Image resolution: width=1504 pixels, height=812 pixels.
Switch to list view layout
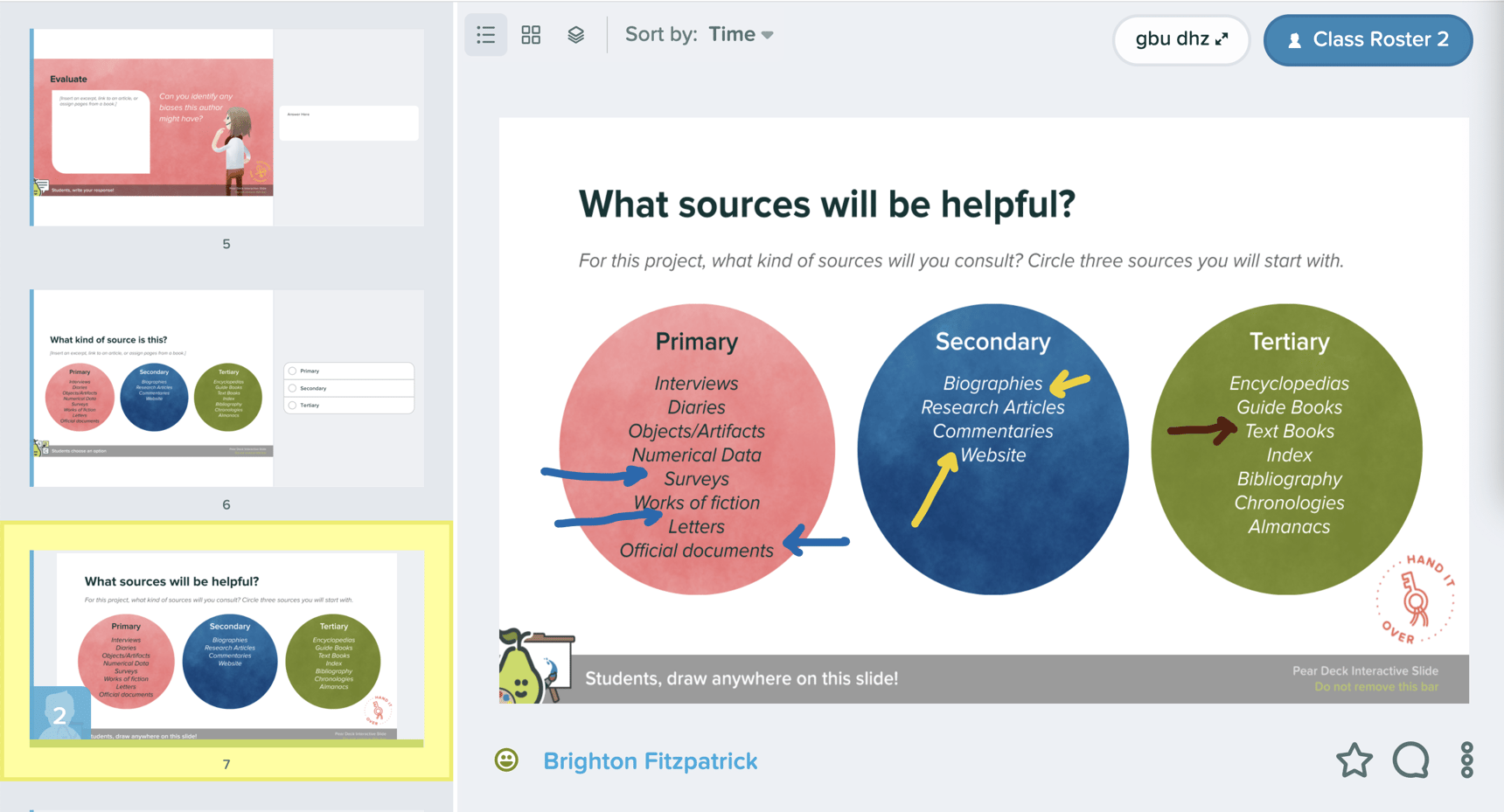[486, 35]
